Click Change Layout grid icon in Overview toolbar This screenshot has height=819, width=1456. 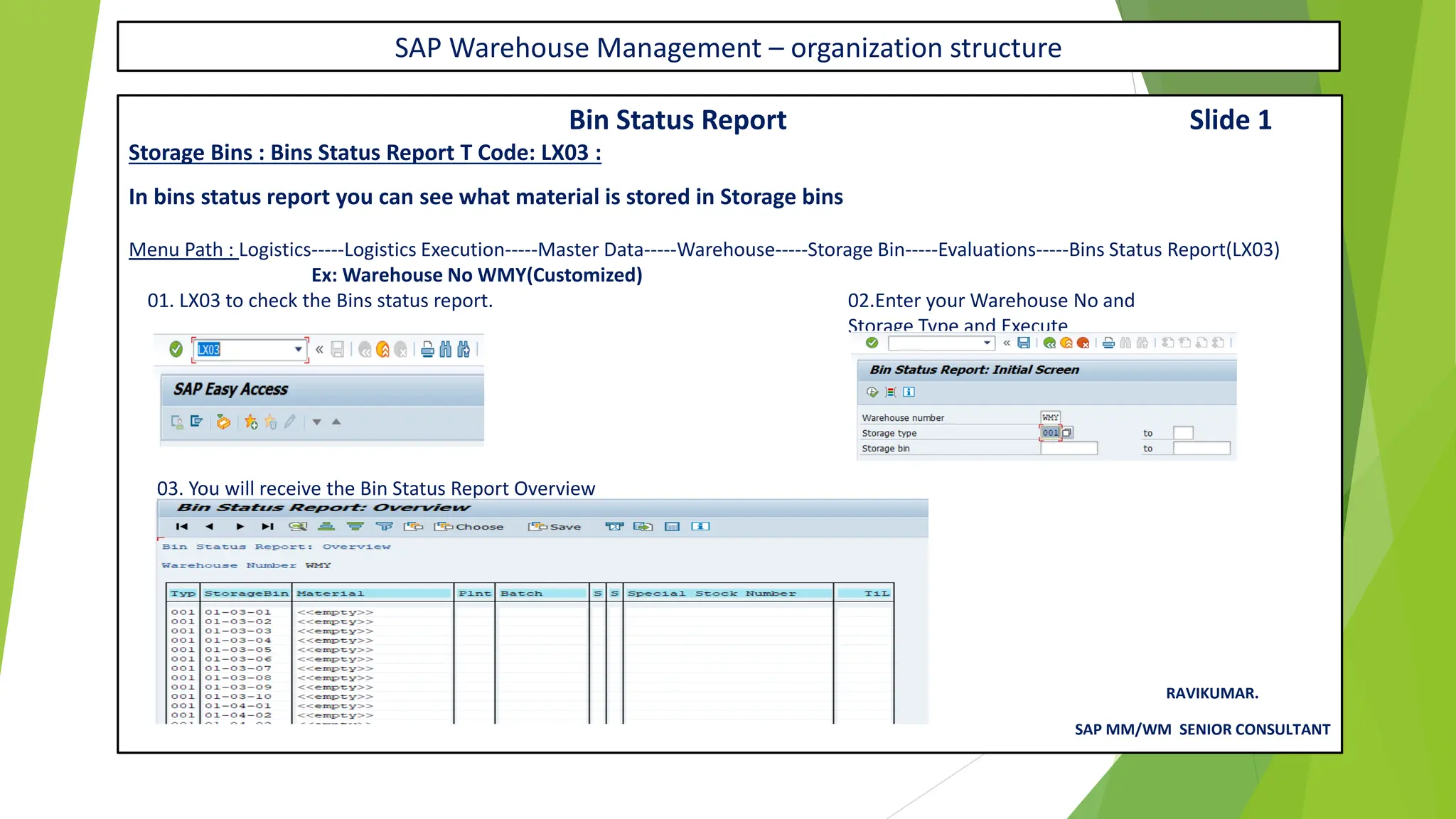[672, 527]
